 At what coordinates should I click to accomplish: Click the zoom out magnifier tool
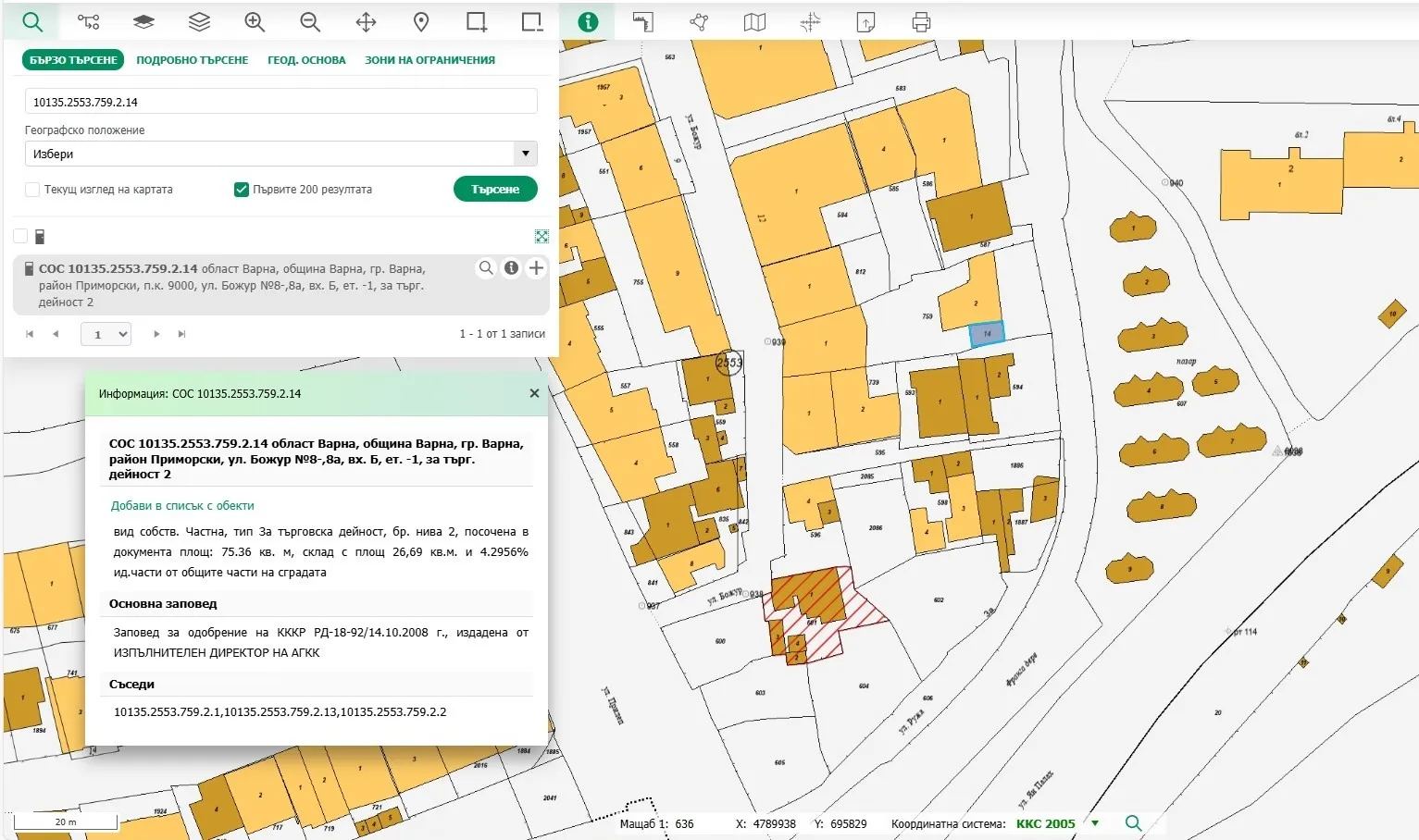pyautogui.click(x=310, y=22)
